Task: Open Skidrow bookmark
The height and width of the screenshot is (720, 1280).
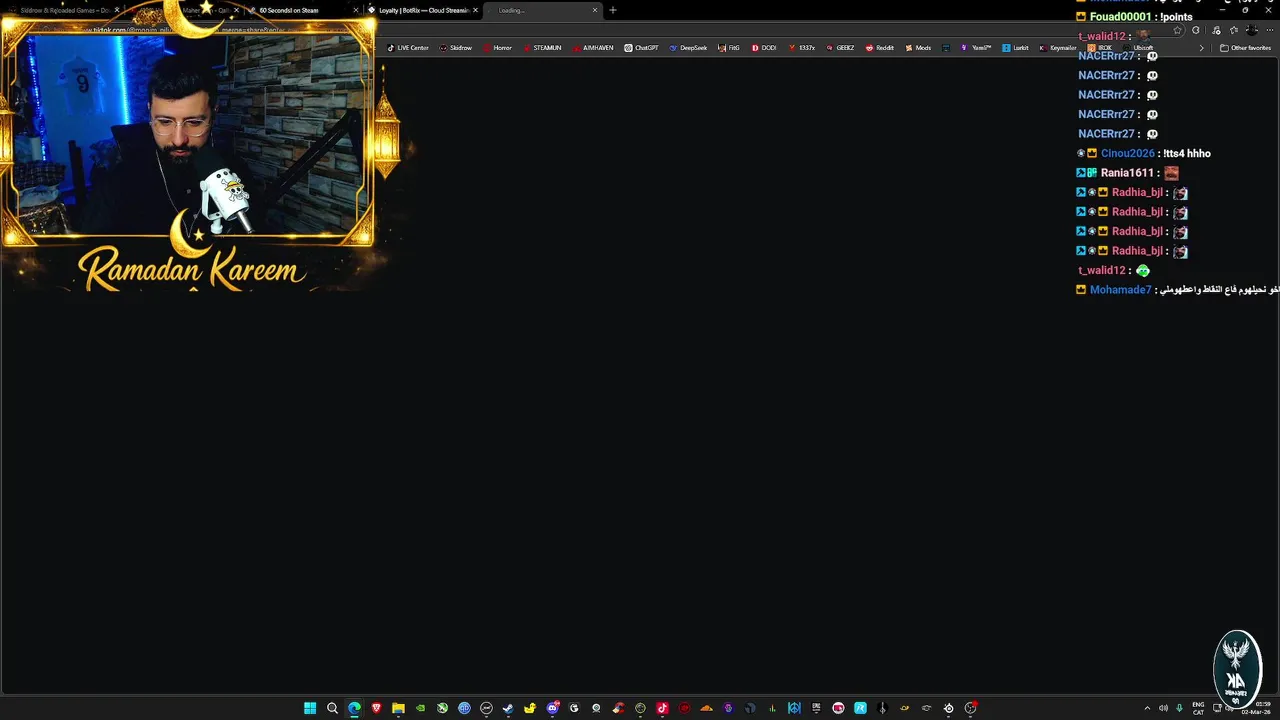Action: (x=456, y=48)
